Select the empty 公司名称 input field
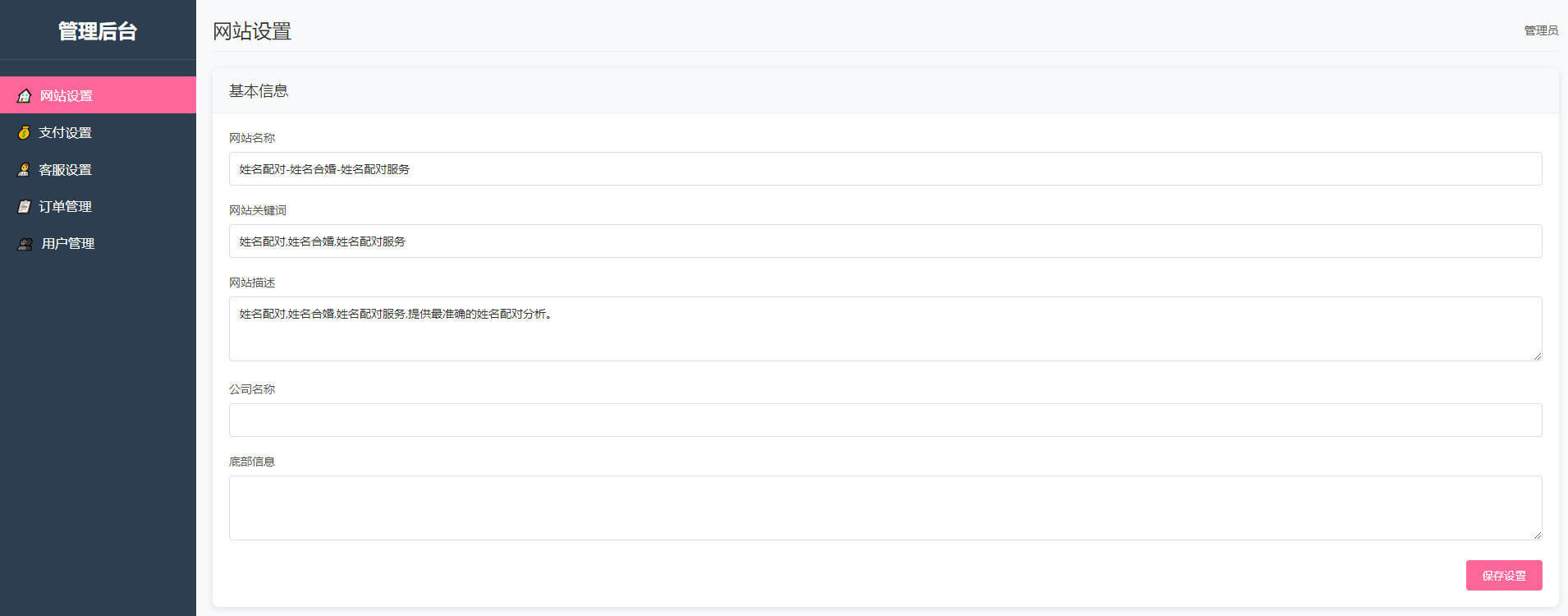Viewport: 1568px width, 616px height. (x=885, y=421)
